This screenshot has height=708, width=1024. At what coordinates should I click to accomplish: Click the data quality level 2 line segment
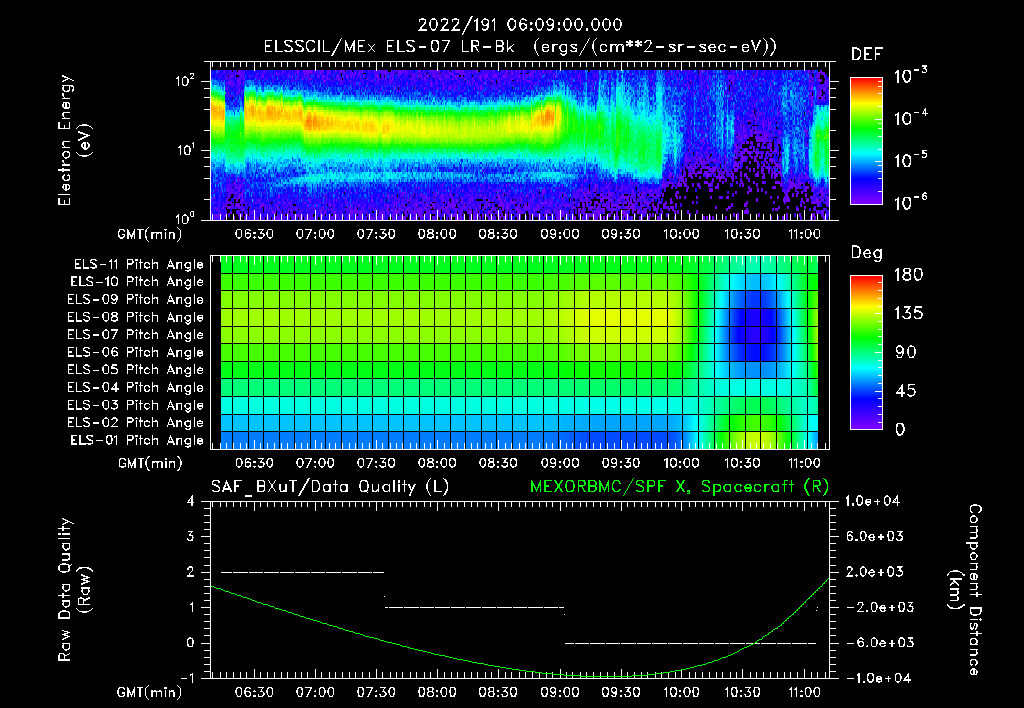(302, 572)
